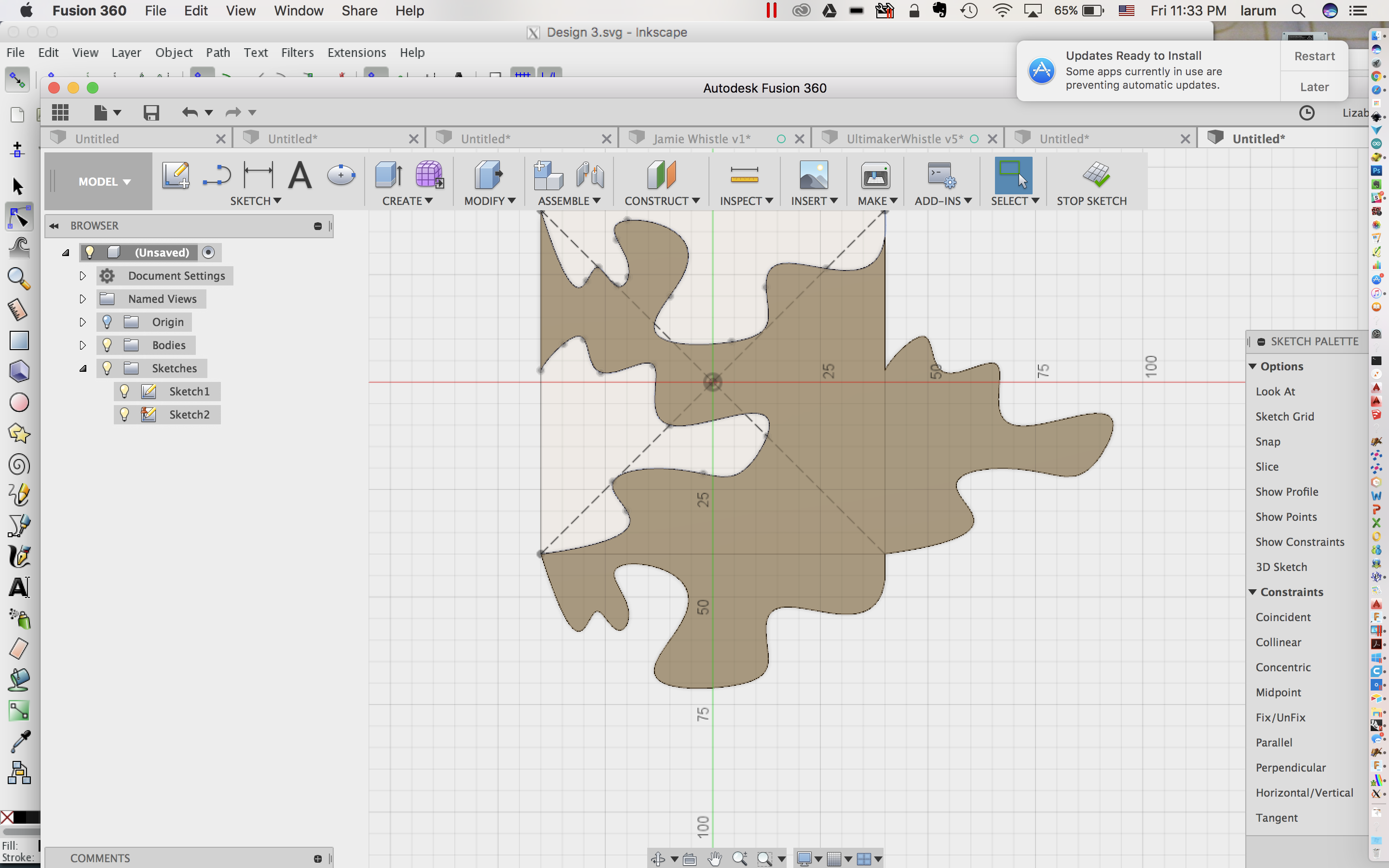This screenshot has width=1389, height=868.
Task: Expand the Named Views node
Action: (x=82, y=299)
